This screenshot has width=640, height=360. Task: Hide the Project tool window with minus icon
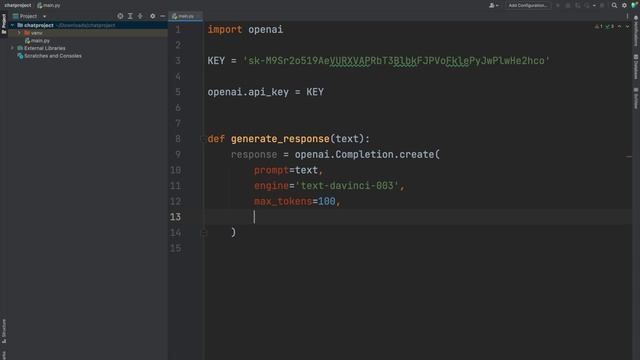162,16
